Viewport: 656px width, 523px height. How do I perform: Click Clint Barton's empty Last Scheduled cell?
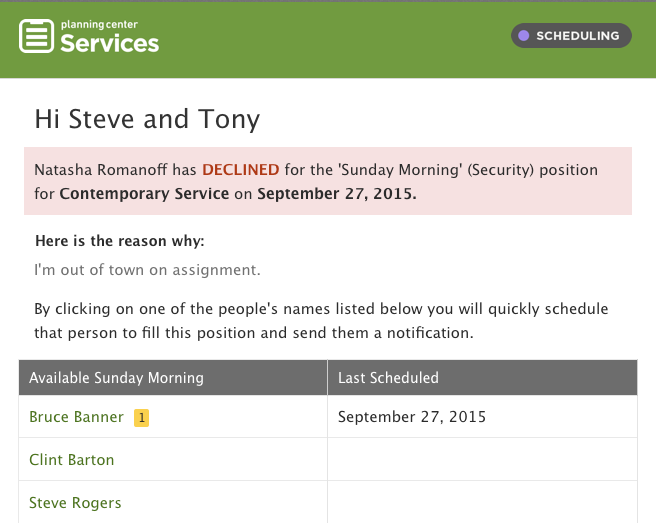coord(482,460)
